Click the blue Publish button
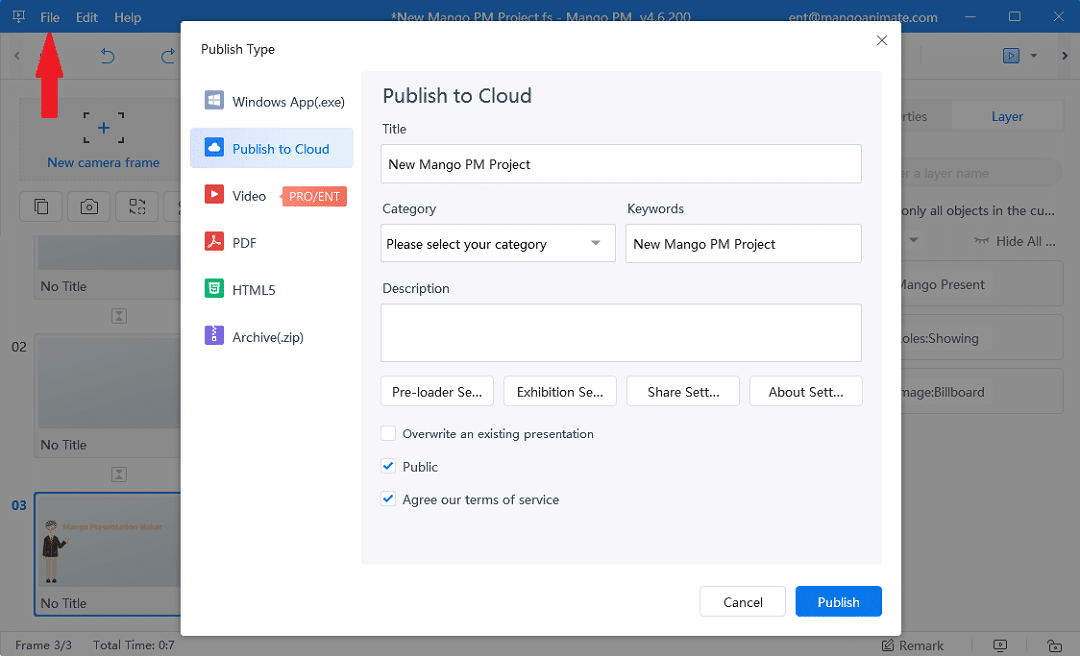Screen dimensions: 1080x656 tap(838, 602)
